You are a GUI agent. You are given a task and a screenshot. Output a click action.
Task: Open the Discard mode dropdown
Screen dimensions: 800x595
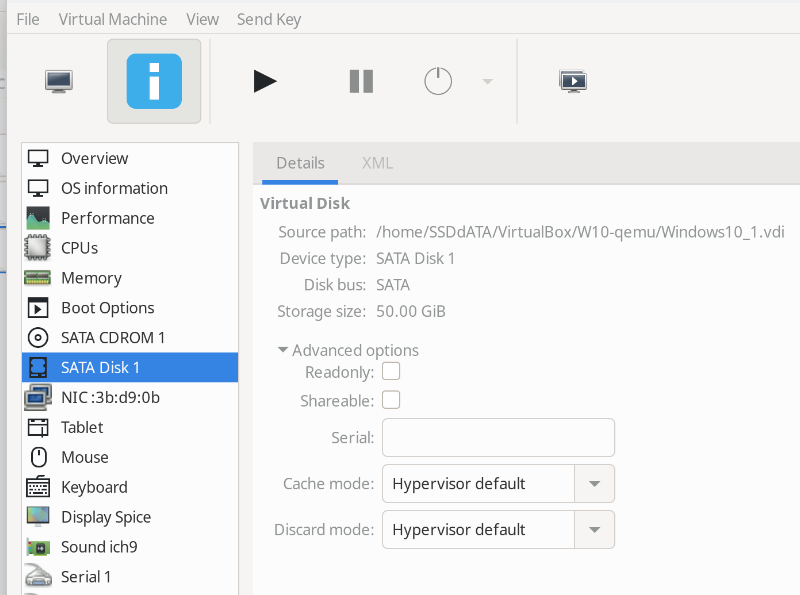point(498,530)
